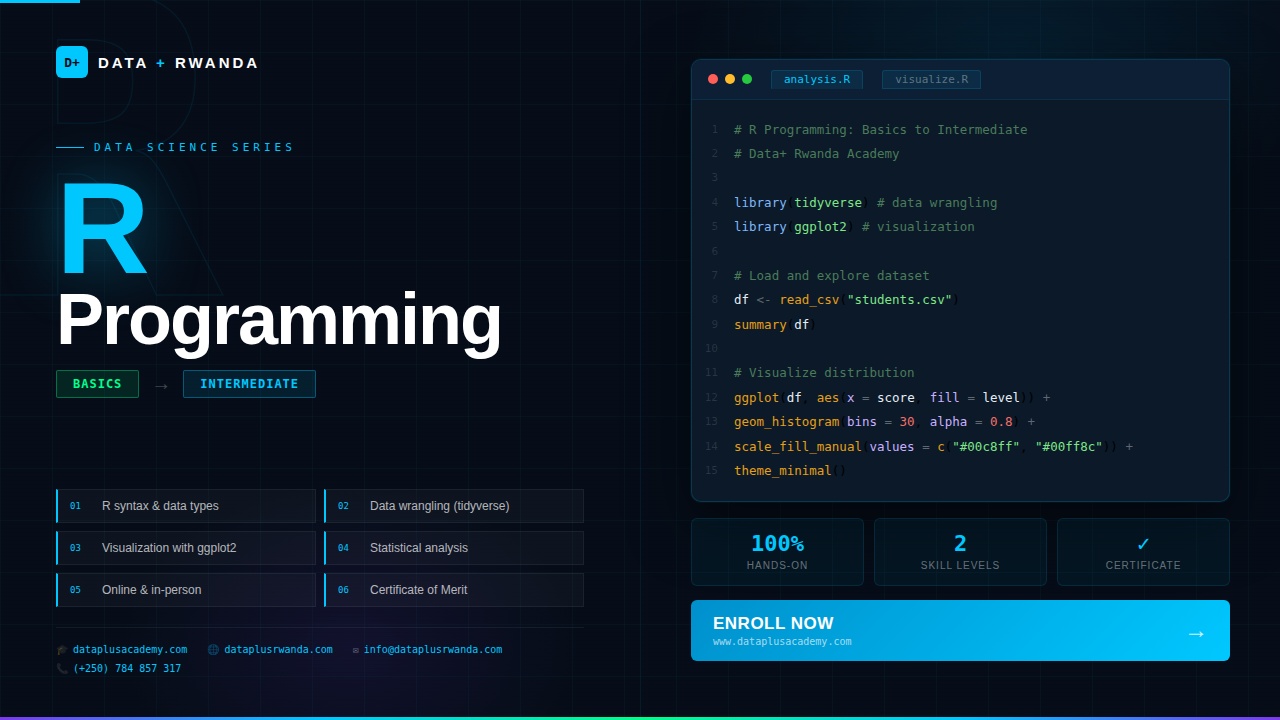Select topic 03 Visualization with ggplot2
Image resolution: width=1280 pixels, height=720 pixels.
click(186, 548)
